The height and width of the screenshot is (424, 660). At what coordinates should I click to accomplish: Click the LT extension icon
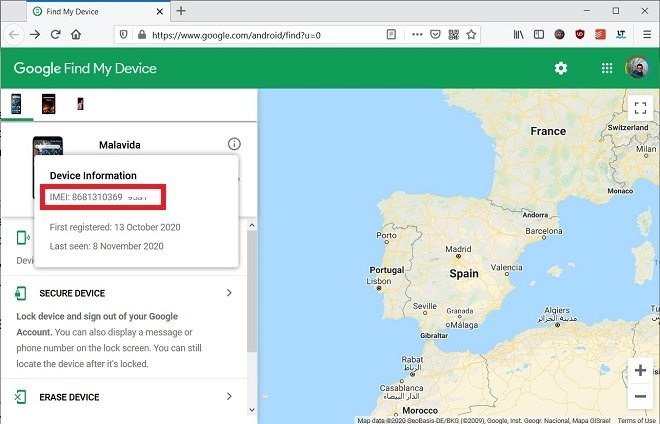(621, 35)
